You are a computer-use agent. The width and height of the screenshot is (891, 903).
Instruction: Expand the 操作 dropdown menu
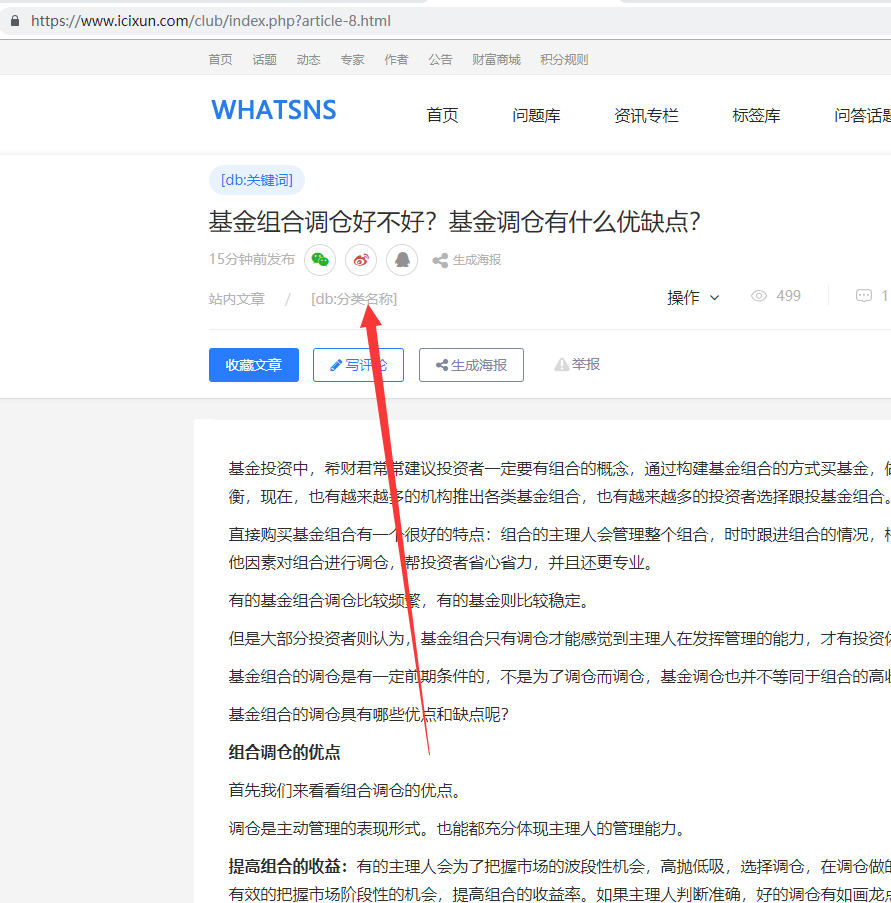(693, 297)
